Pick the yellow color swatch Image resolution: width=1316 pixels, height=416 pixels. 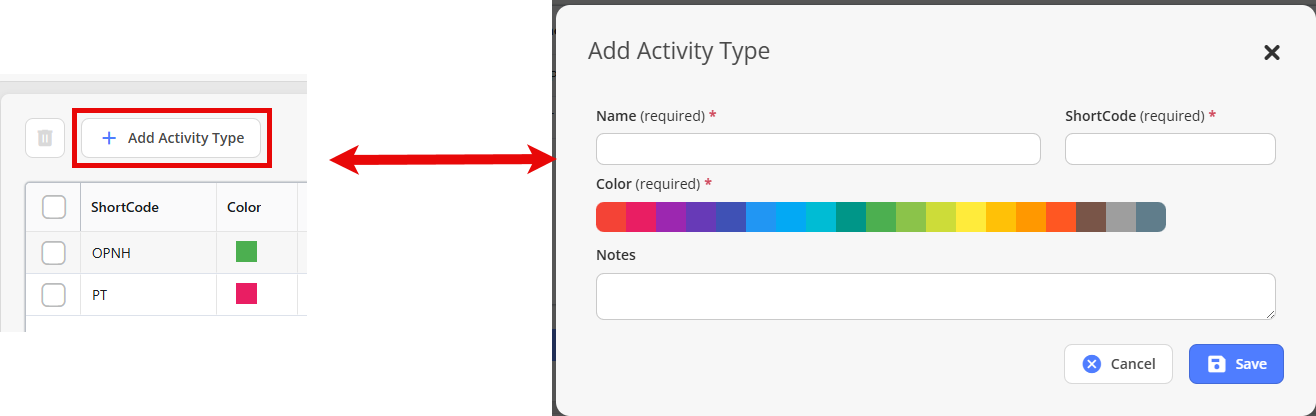click(x=971, y=217)
